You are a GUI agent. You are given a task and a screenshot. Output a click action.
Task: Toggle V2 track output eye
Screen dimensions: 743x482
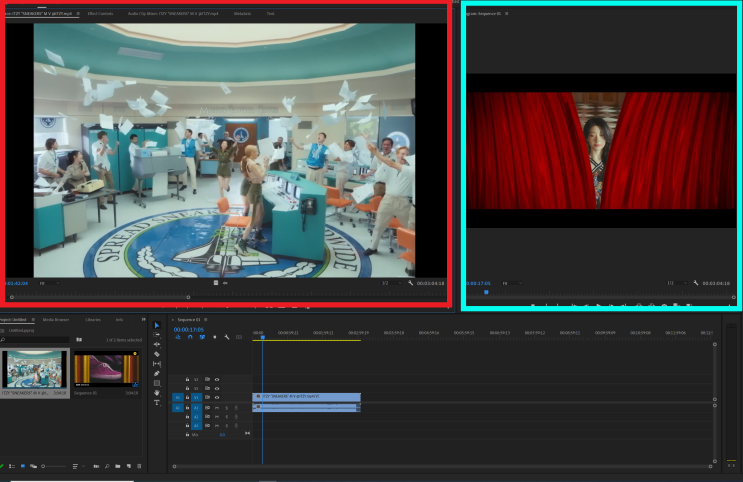[217, 388]
